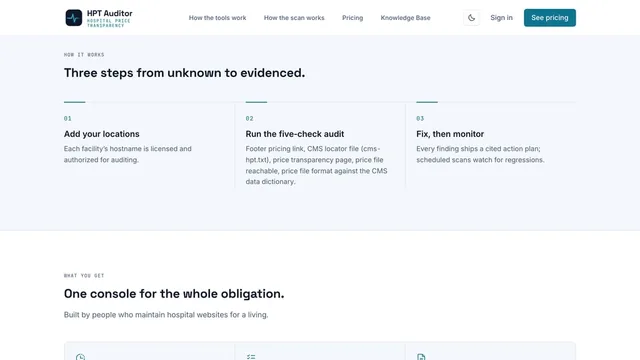The width and height of the screenshot is (640, 360).
Task: Select the 'Fix, then monitor' step heading
Action: [450, 134]
